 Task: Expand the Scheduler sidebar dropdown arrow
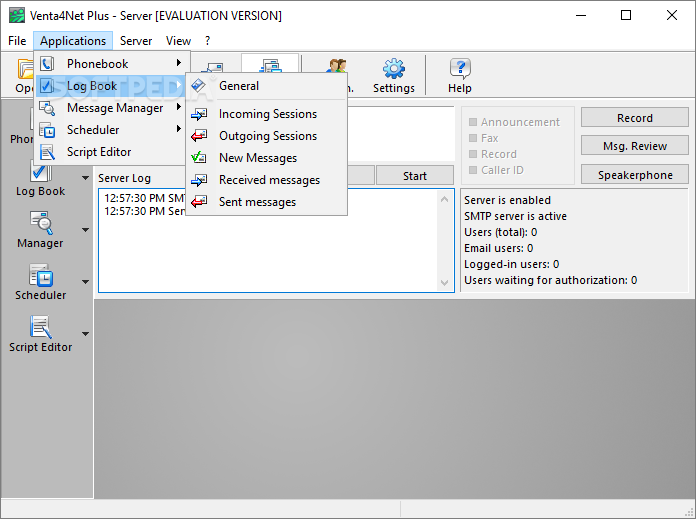tap(85, 282)
